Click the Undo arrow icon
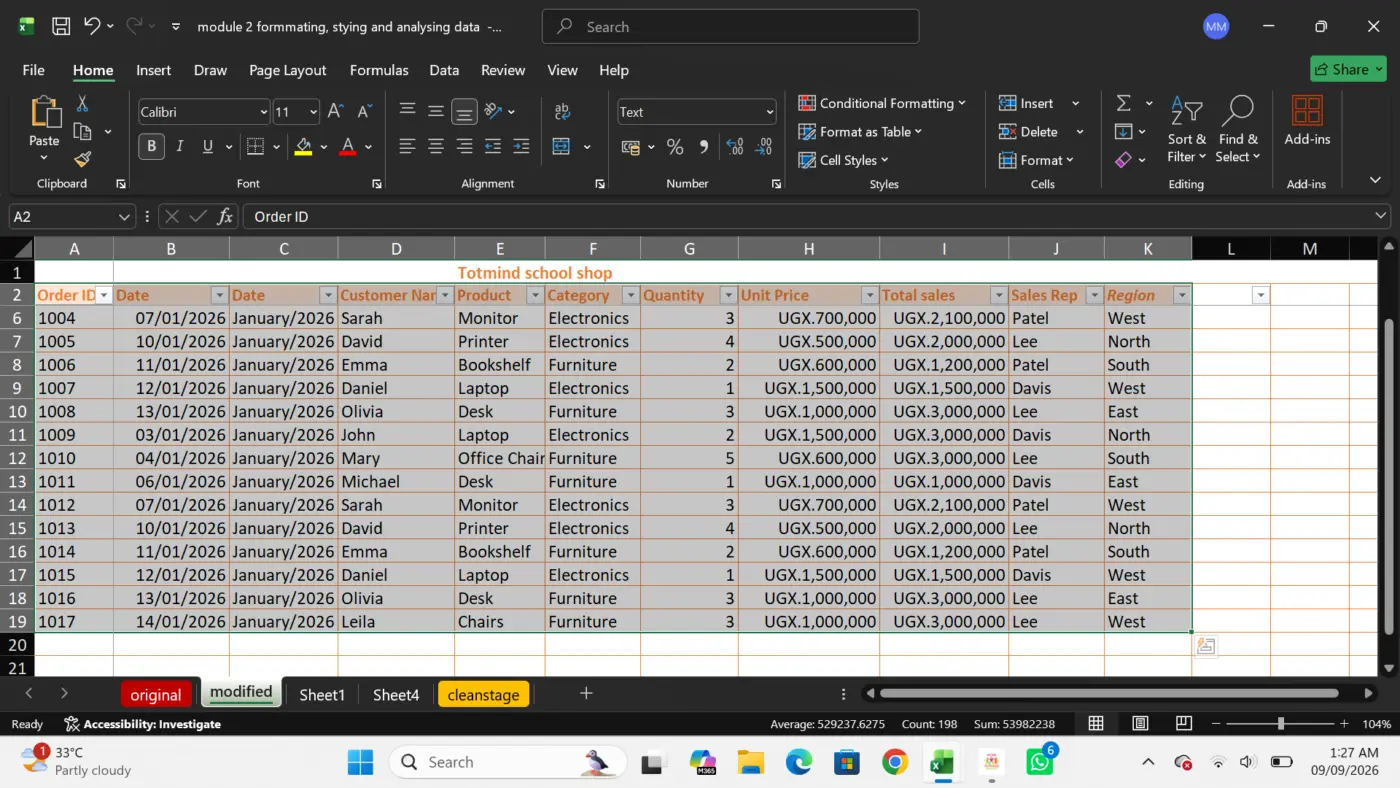Screen dimensions: 1400x788 [x=92, y=26]
